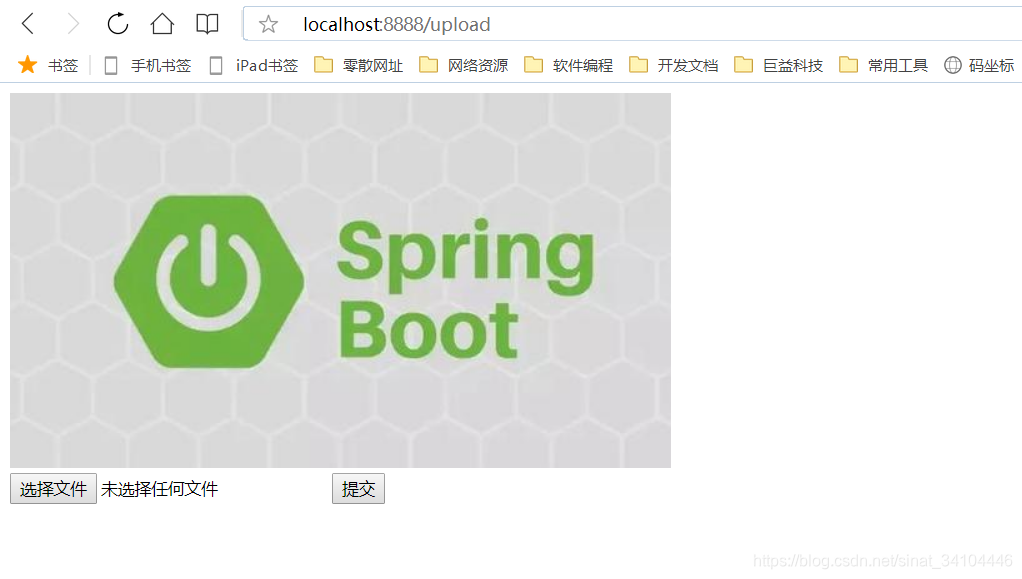Open the reading mode book icon
The image size is (1022, 579).
[207, 24]
